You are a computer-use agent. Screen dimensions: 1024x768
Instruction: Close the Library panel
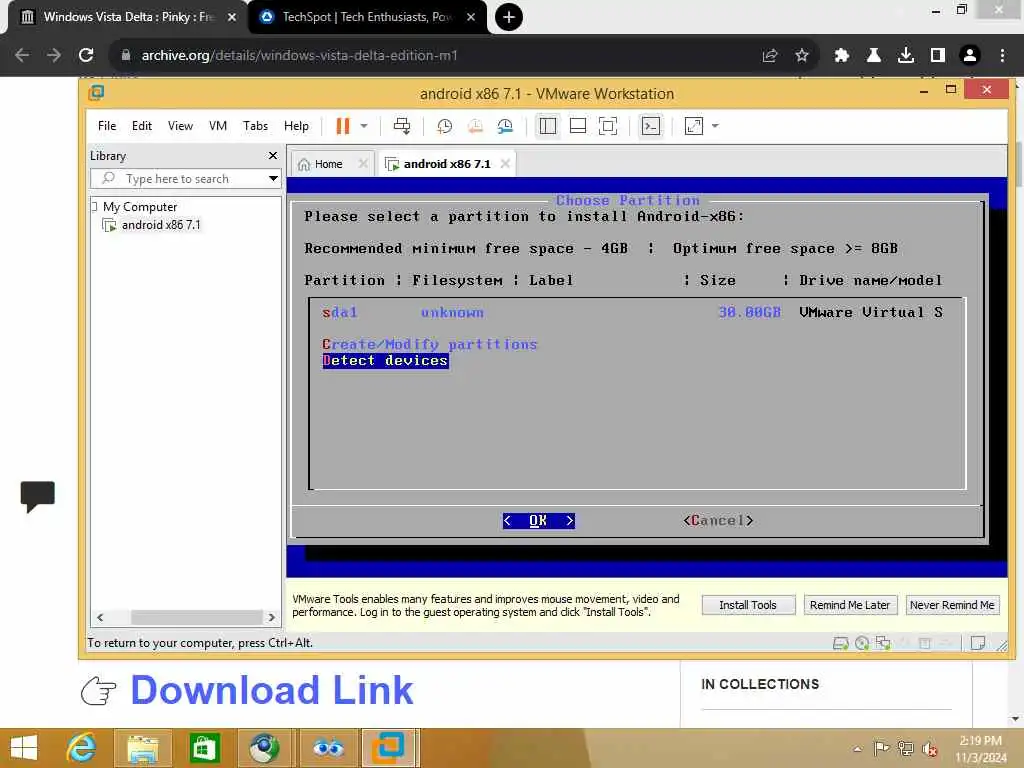coord(273,155)
